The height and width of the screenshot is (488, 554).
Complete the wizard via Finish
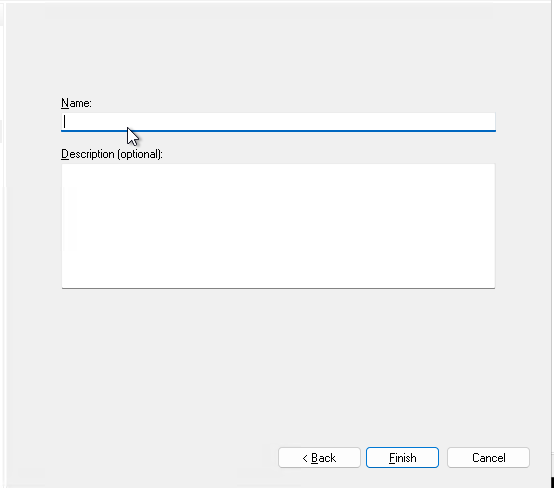402,458
